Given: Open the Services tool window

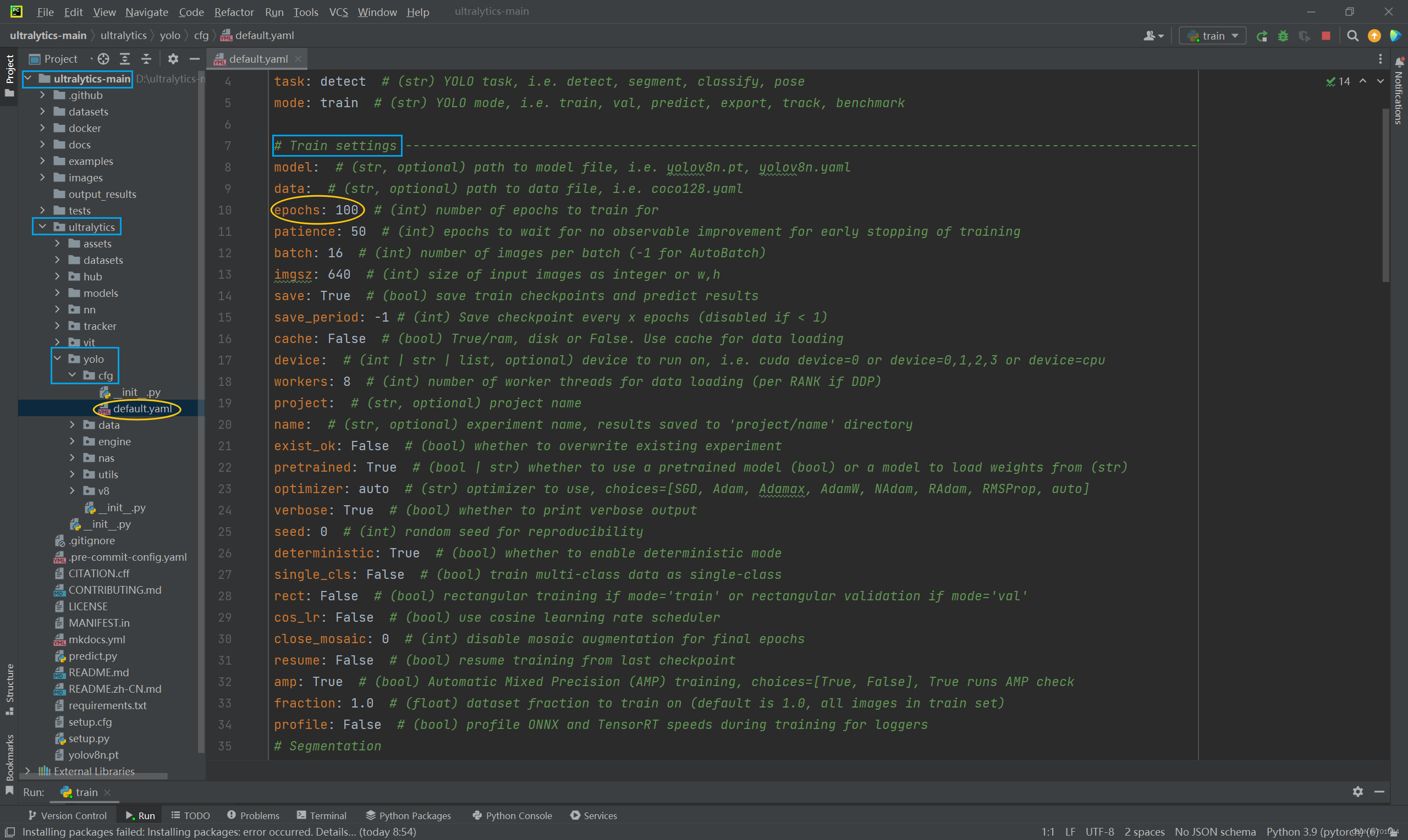Looking at the screenshot, I should (594, 816).
